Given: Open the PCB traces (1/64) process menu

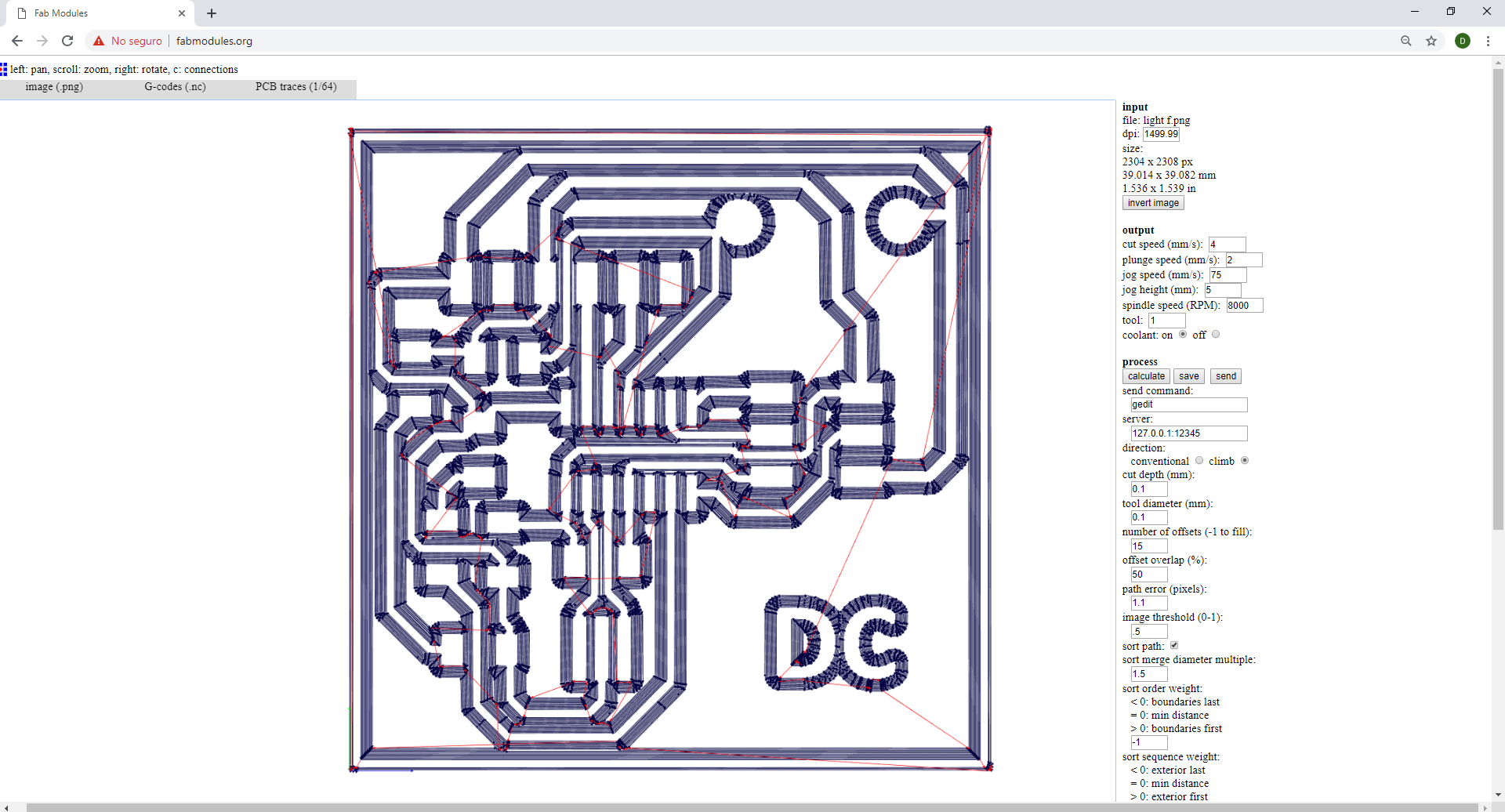Looking at the screenshot, I should point(296,87).
